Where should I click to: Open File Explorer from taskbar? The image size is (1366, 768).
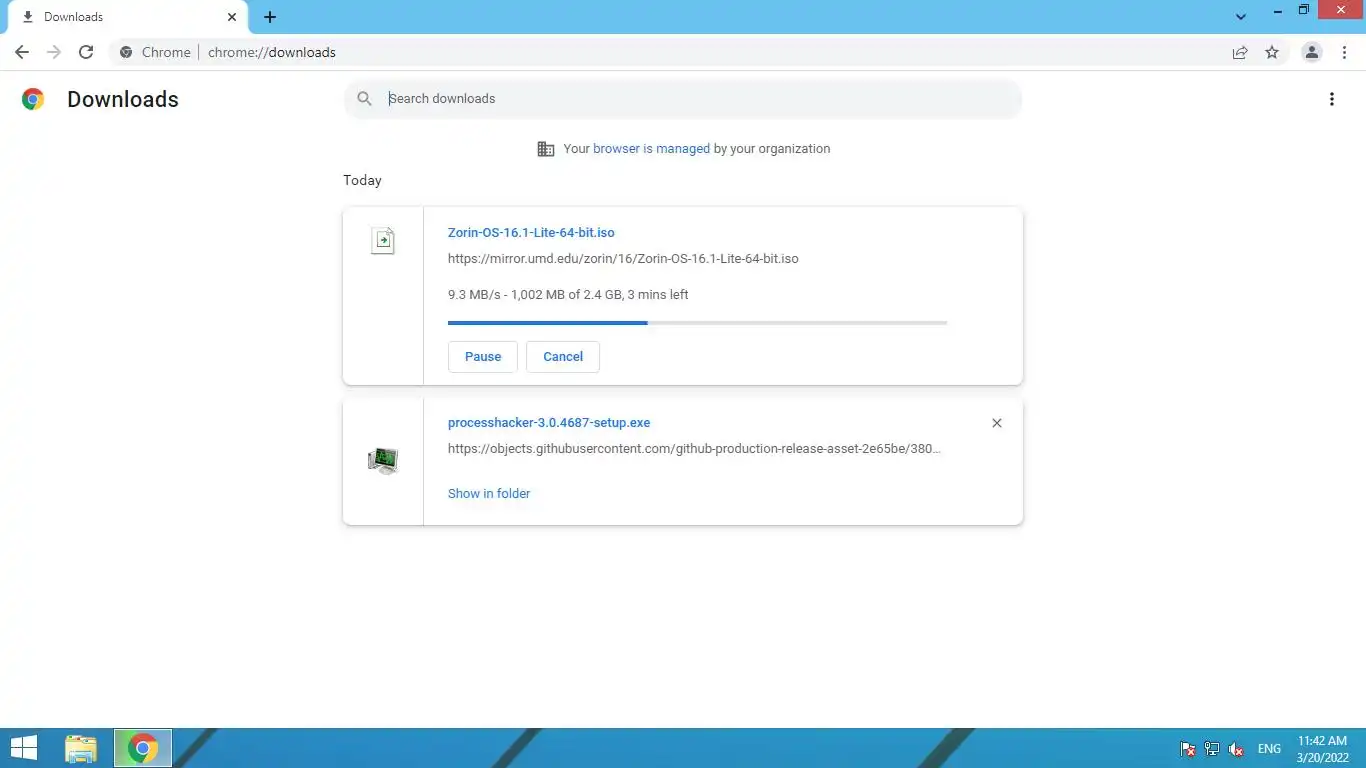[81, 748]
